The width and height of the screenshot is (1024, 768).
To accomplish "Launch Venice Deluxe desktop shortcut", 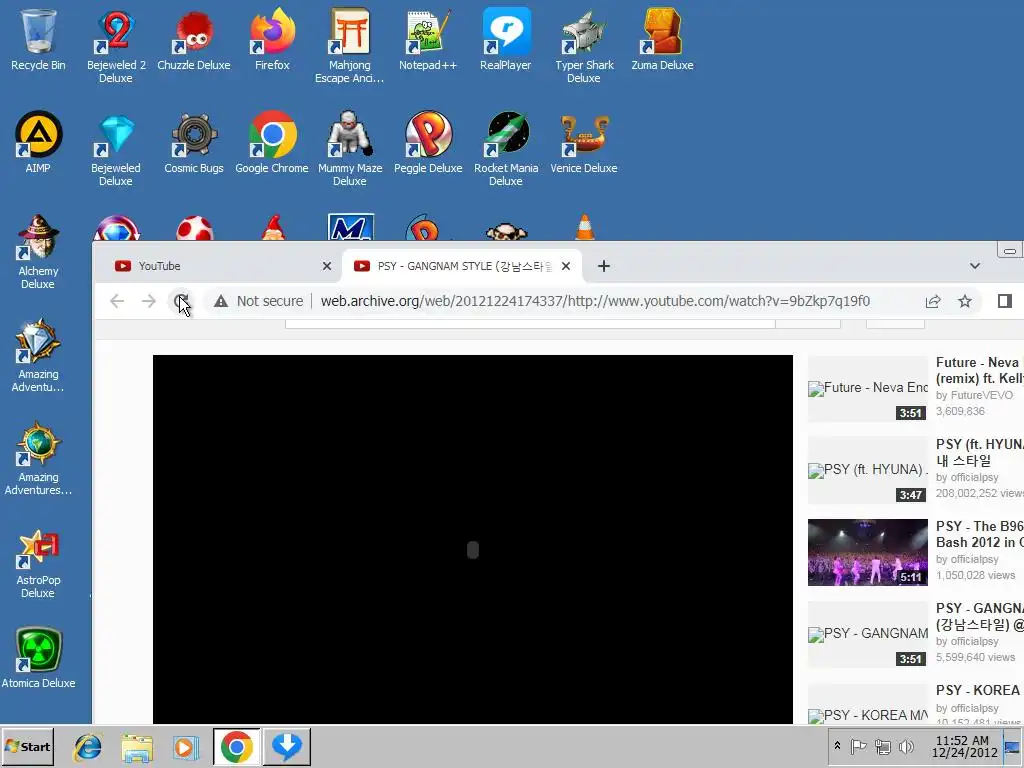I will (x=584, y=142).
